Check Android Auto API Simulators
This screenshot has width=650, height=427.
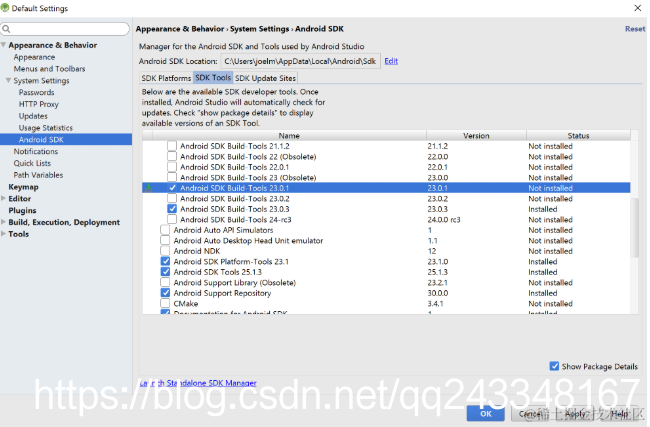click(165, 230)
